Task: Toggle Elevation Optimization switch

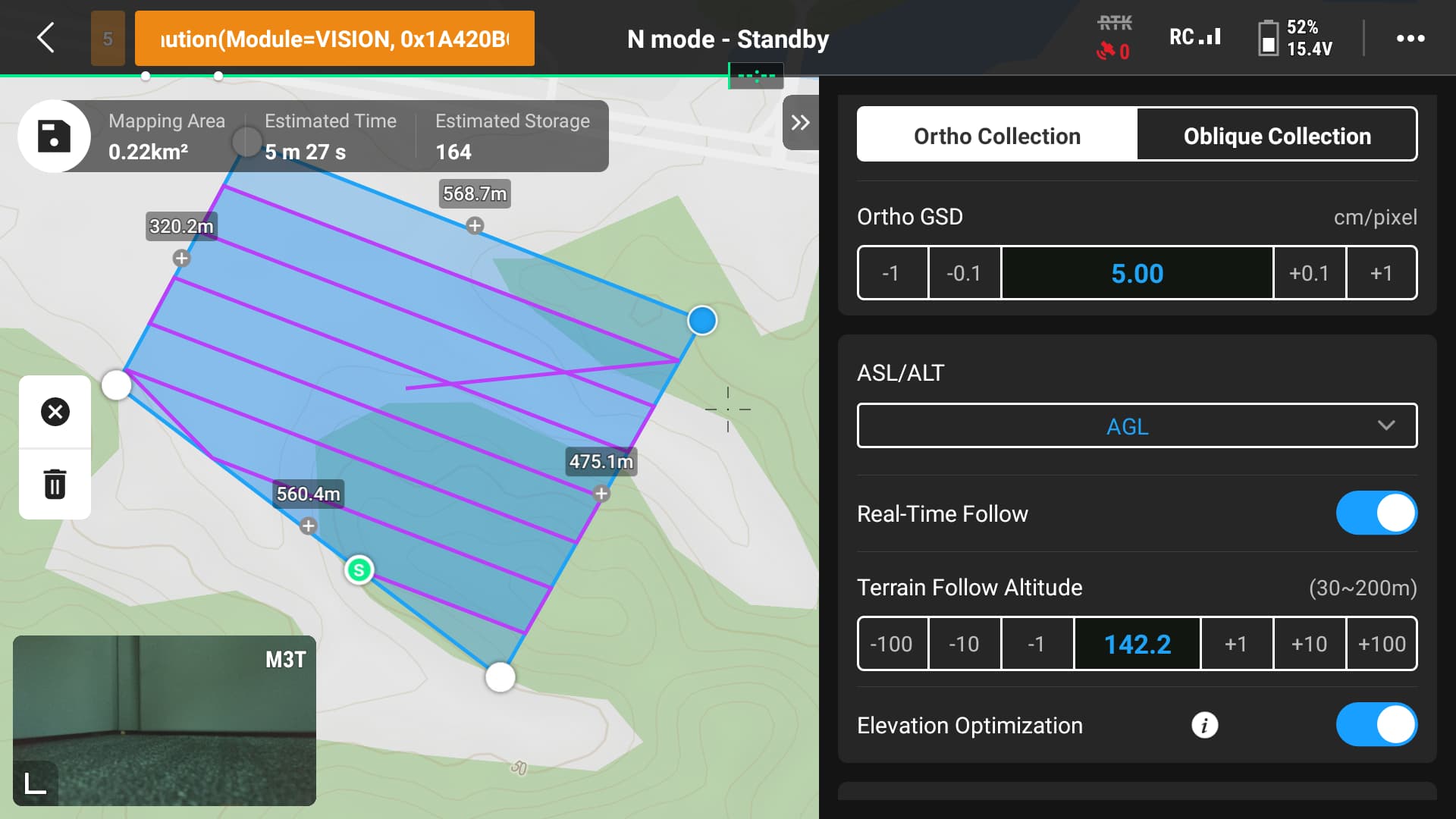Action: pyautogui.click(x=1377, y=725)
